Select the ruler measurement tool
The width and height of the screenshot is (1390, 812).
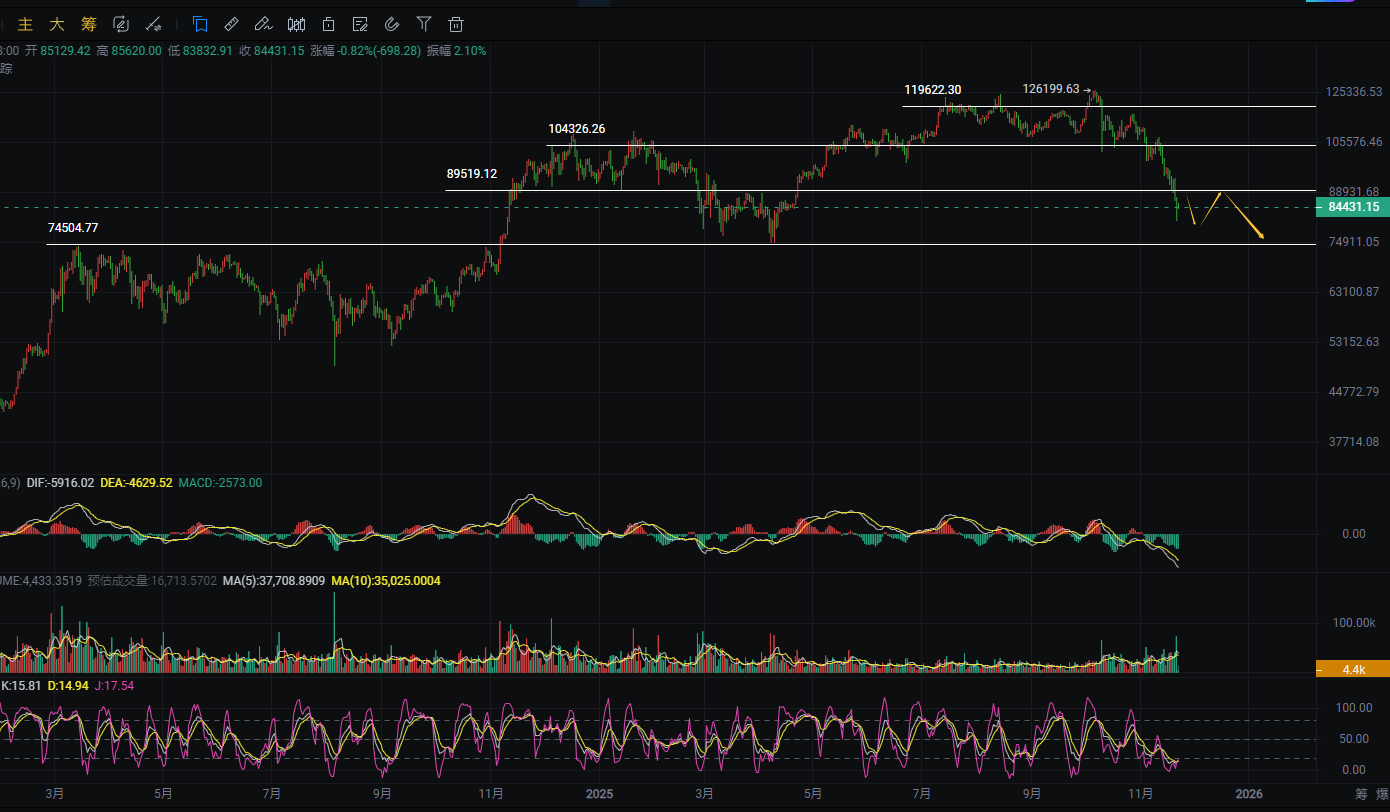point(231,24)
